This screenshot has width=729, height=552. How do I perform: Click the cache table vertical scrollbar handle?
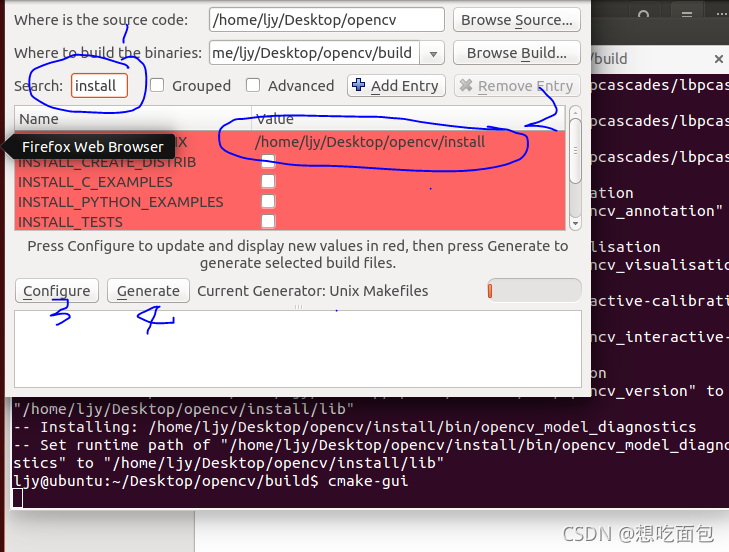coord(575,151)
